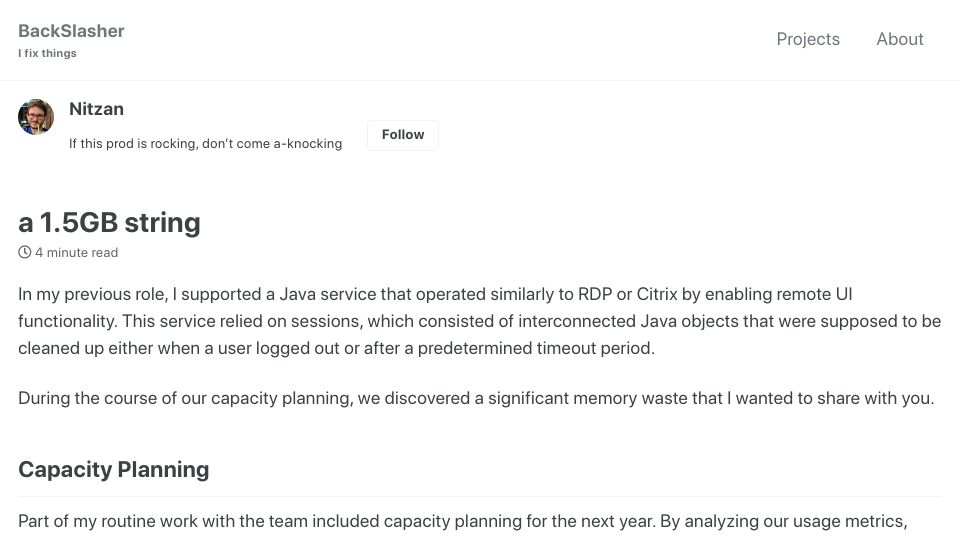This screenshot has height=540, width=960.
Task: Open the Projects navigation item
Action: coord(808,39)
